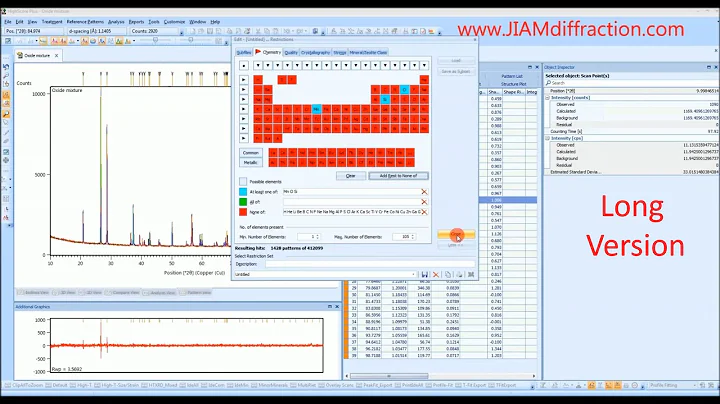Select the fourth period (K row) with its arrow
This screenshot has height=404, width=720.
click(244, 109)
